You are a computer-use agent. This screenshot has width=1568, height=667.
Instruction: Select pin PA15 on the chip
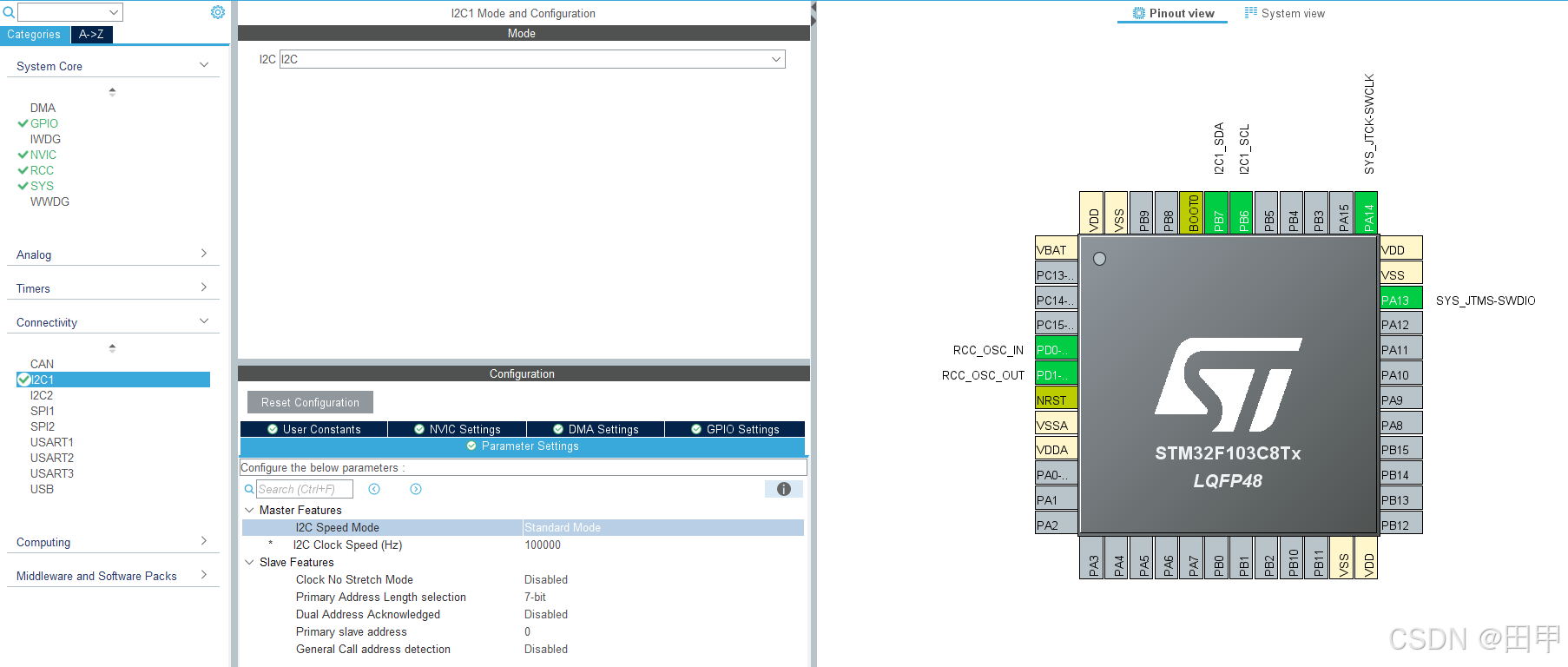[x=1343, y=213]
